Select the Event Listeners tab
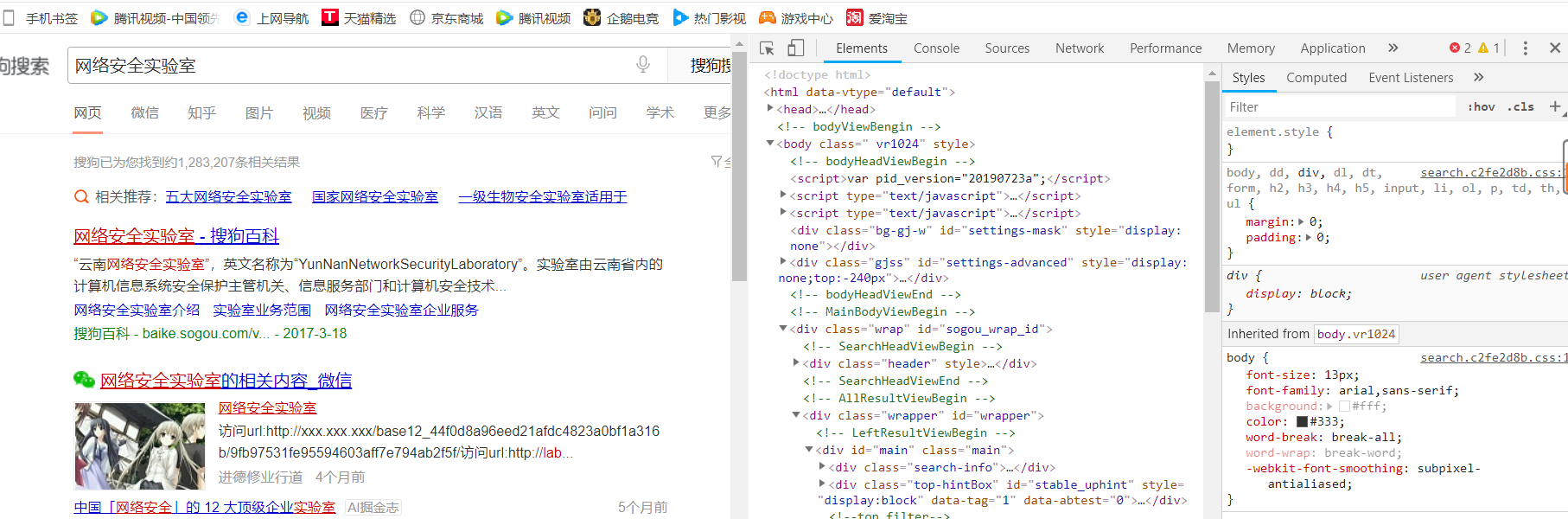1568x519 pixels. [1411, 78]
